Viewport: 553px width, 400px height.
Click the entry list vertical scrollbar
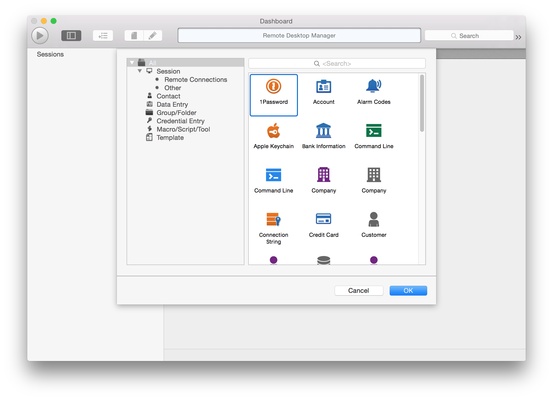click(422, 103)
